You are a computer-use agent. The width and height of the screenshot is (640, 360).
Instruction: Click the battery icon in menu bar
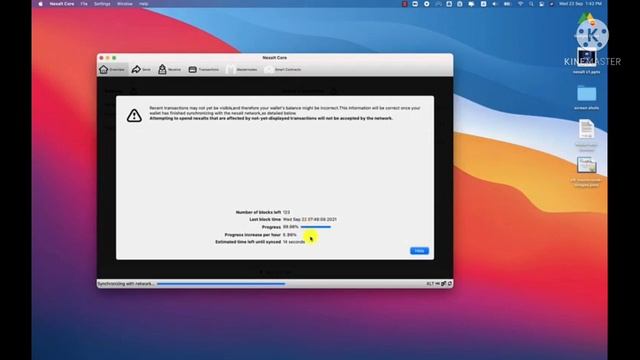click(507, 4)
